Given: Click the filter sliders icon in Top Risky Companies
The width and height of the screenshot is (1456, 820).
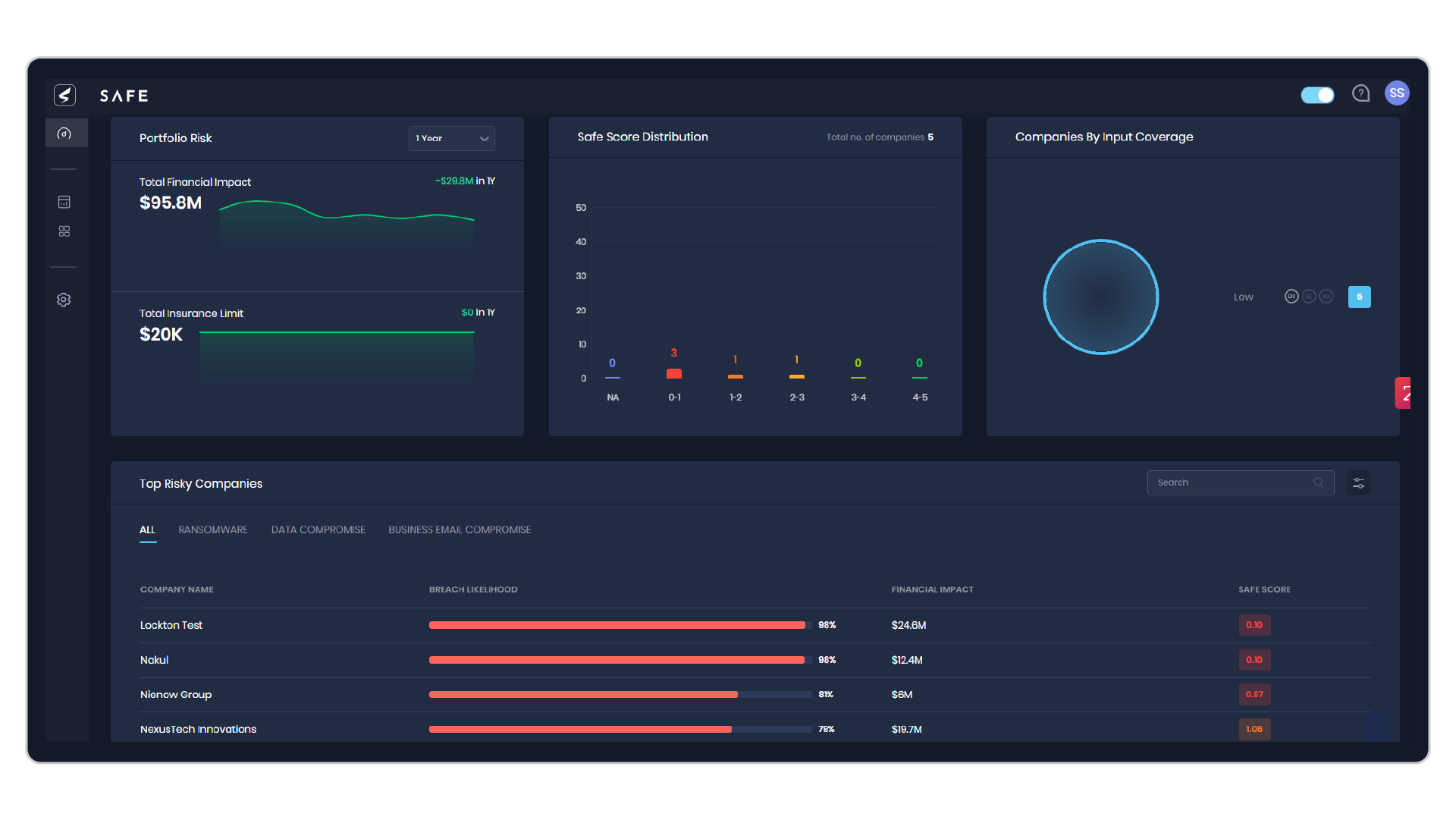Looking at the screenshot, I should point(1359,483).
